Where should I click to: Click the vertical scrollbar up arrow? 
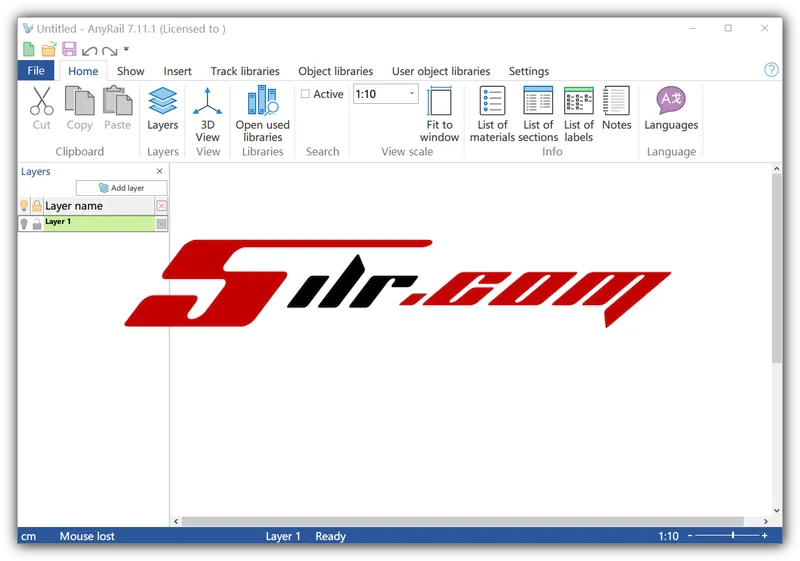(x=777, y=169)
